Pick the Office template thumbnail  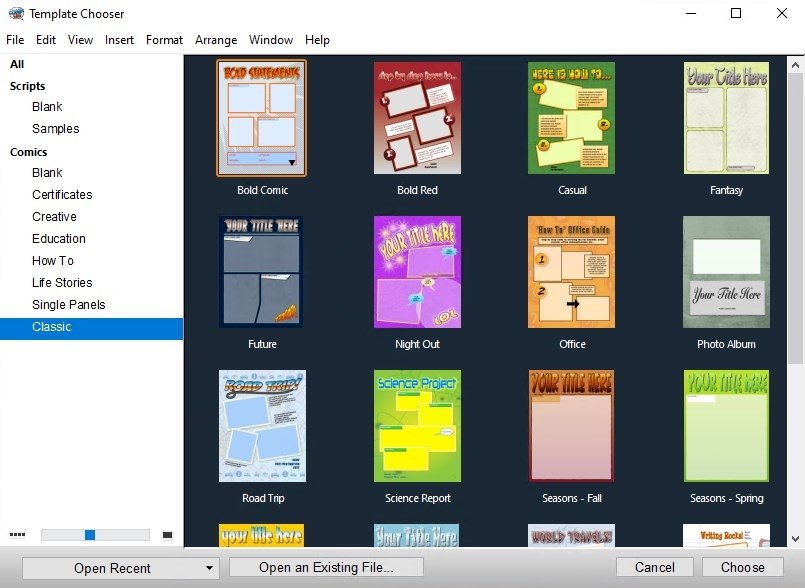click(x=571, y=272)
